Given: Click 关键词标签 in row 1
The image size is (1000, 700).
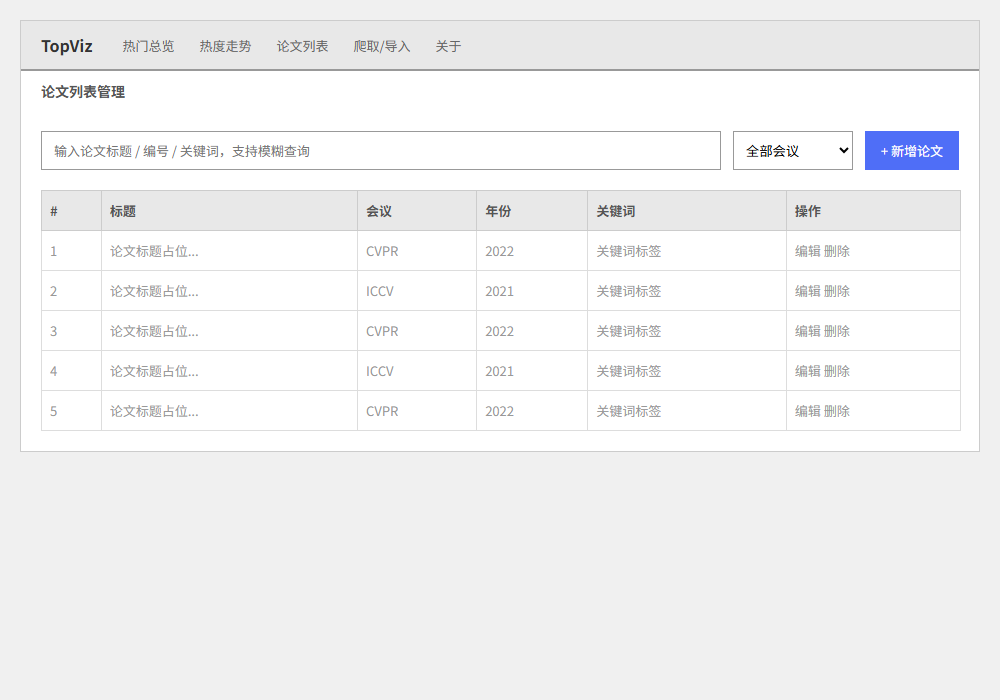Looking at the screenshot, I should click(x=629, y=251).
